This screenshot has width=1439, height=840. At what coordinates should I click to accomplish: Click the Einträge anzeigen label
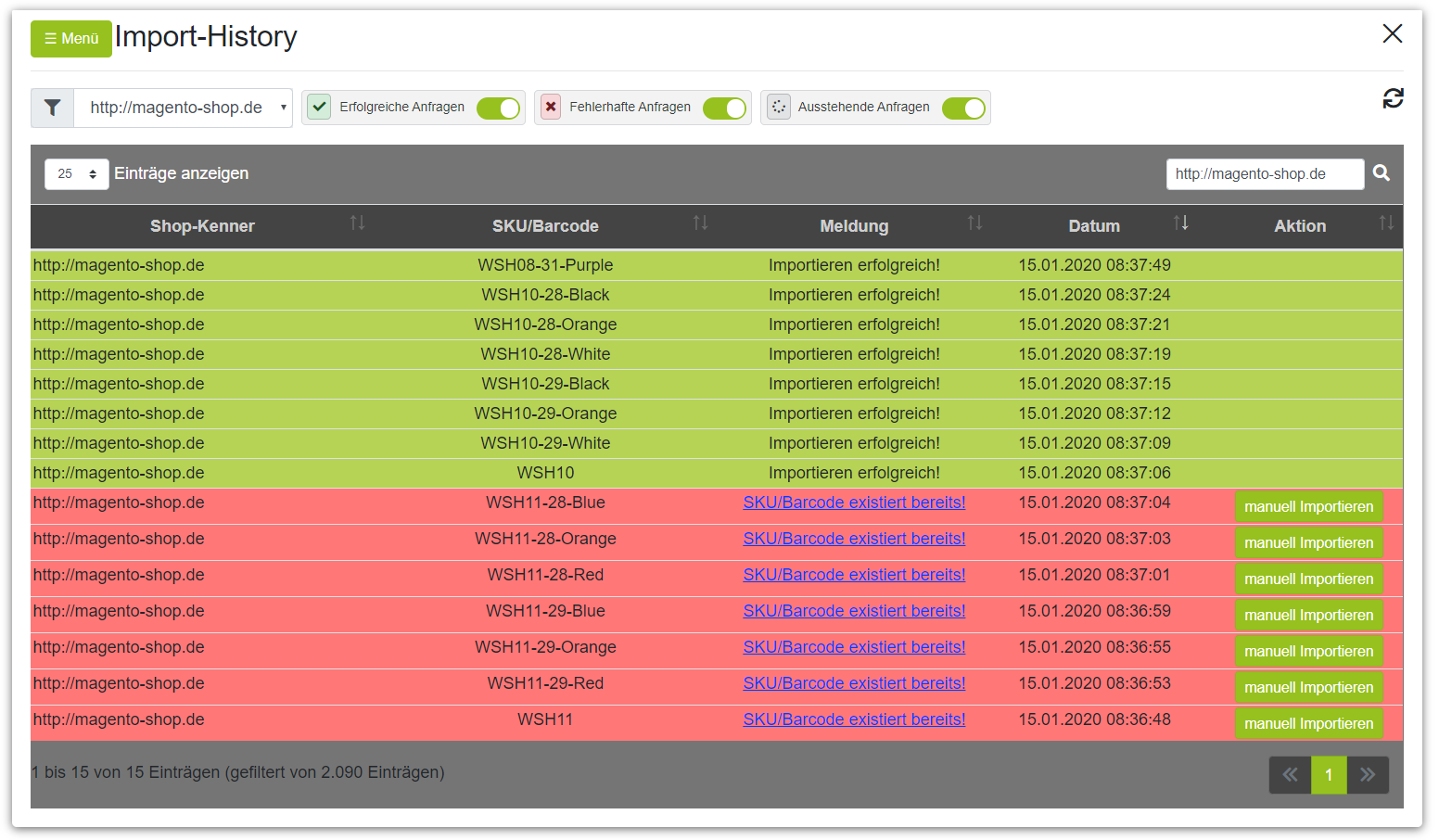pos(182,173)
